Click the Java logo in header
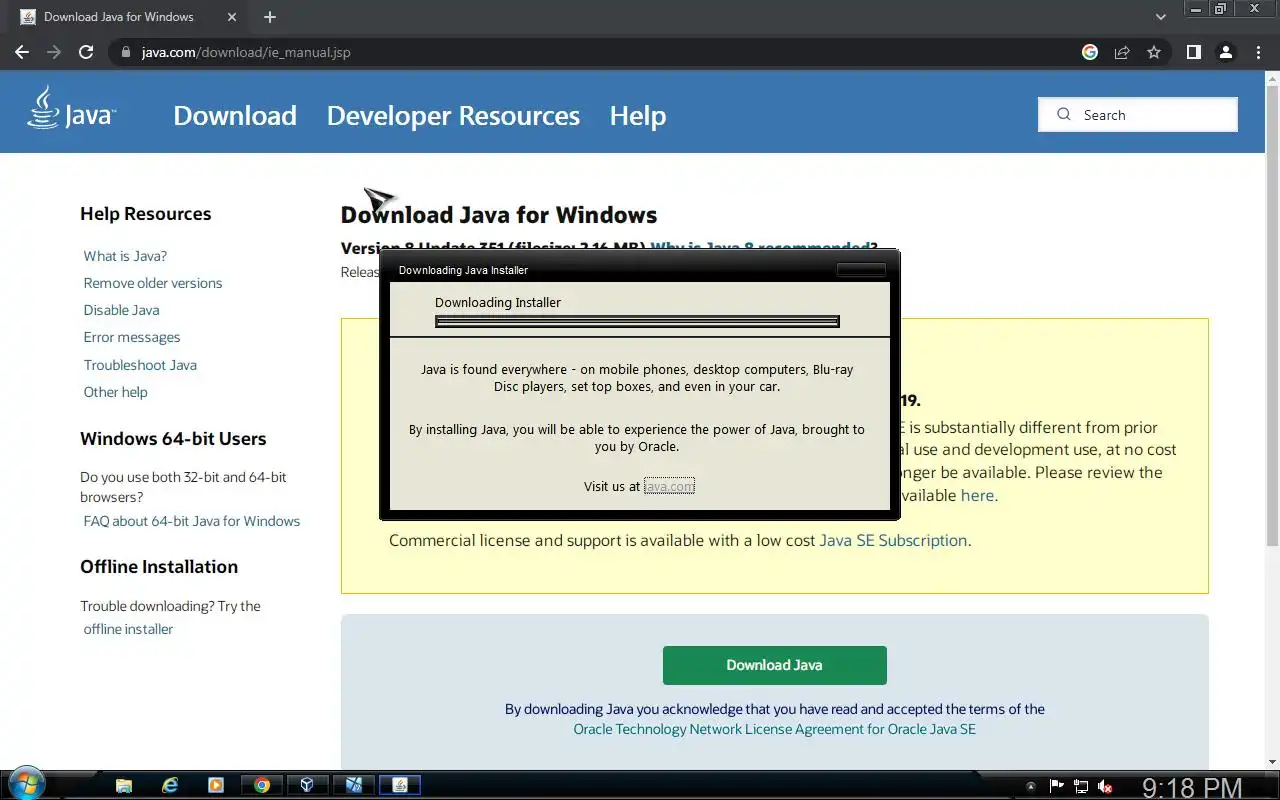The image size is (1280, 800). point(71,109)
